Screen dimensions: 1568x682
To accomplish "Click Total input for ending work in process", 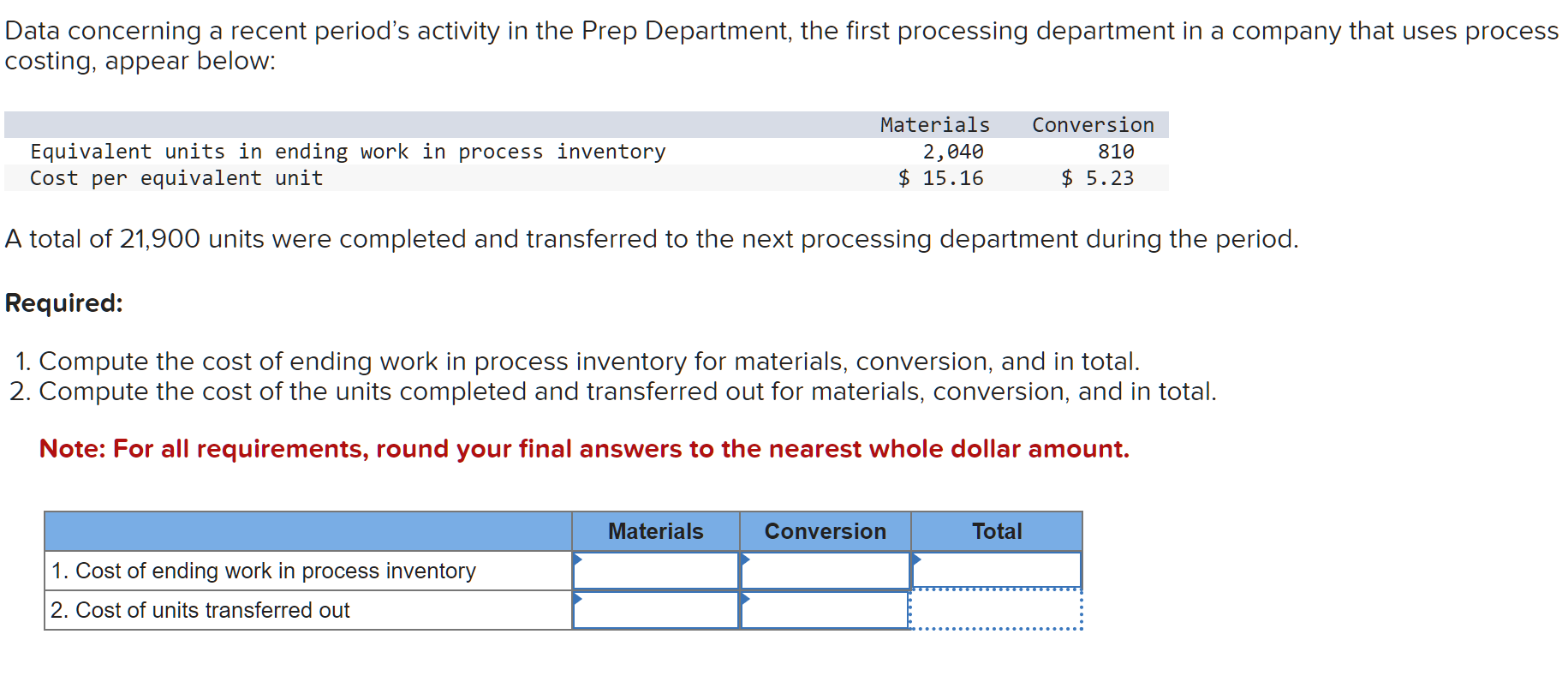I will click(997, 571).
